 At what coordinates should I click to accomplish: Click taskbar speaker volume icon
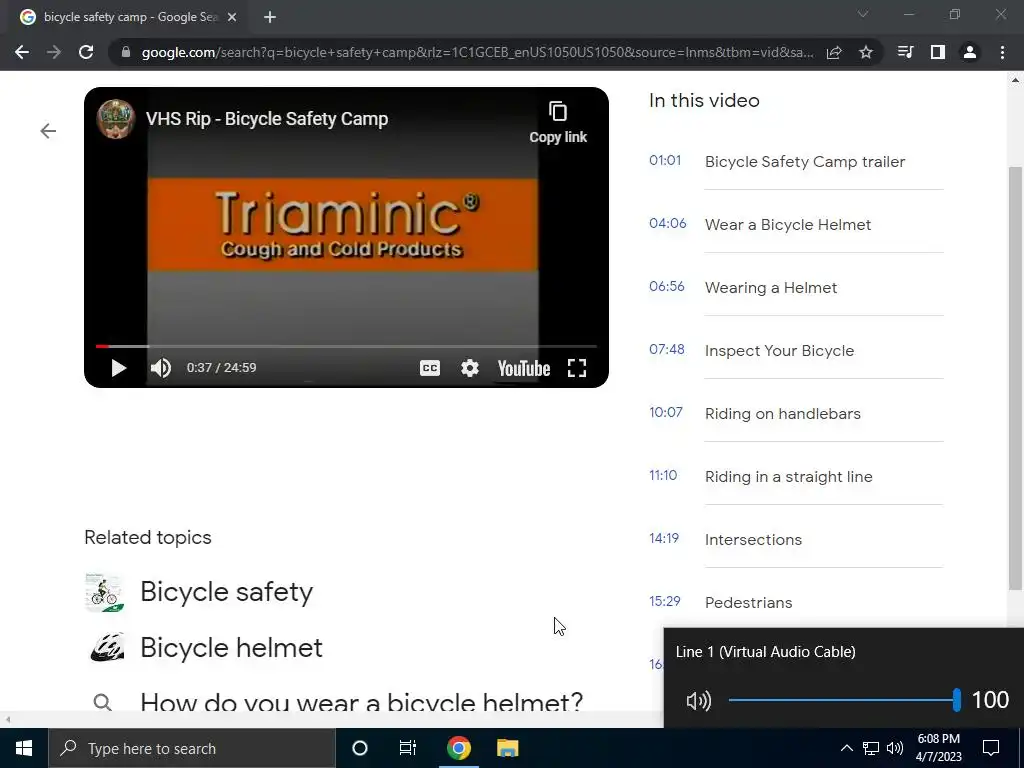(x=895, y=748)
